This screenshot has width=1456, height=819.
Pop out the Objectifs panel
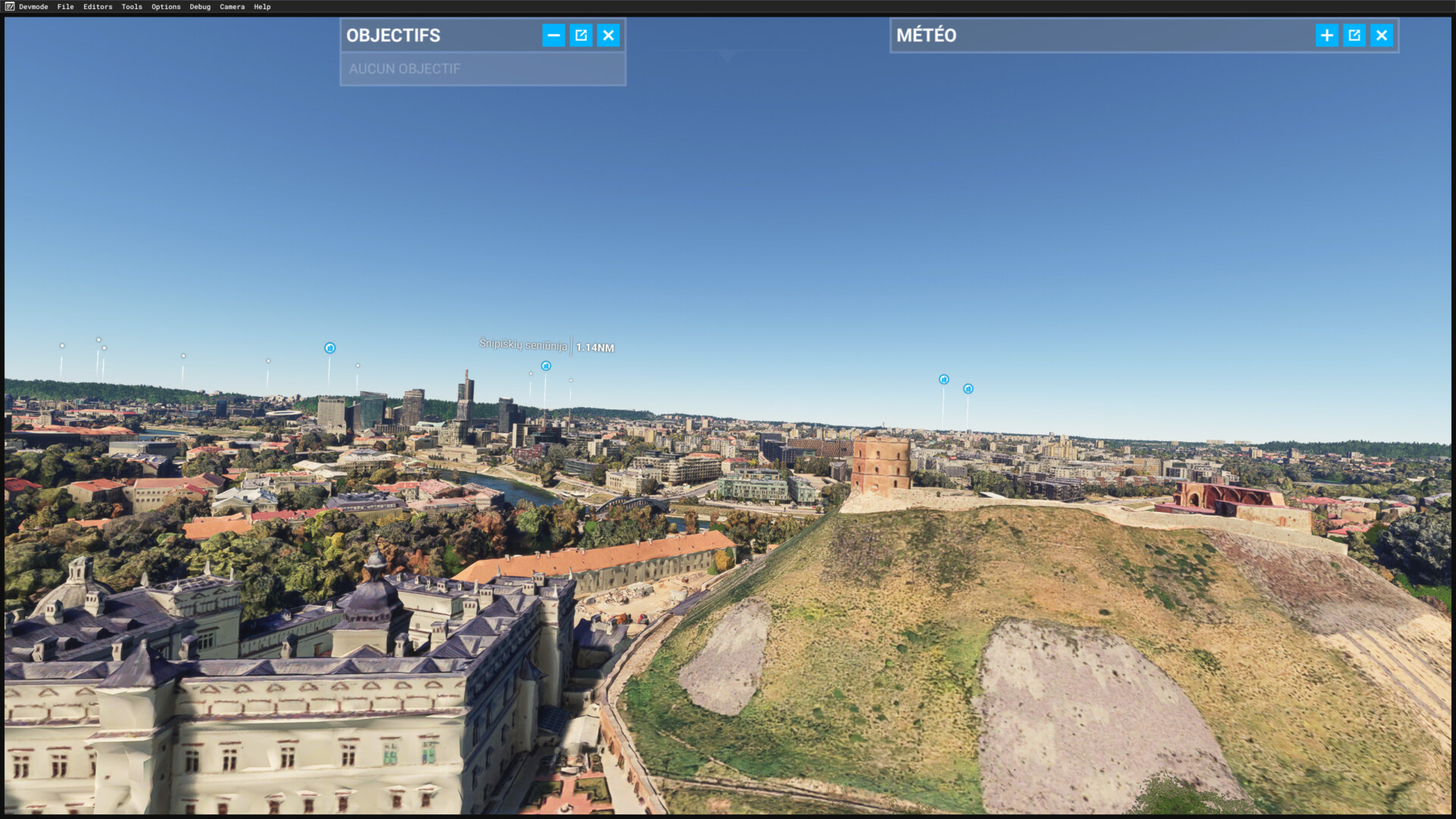click(x=581, y=36)
